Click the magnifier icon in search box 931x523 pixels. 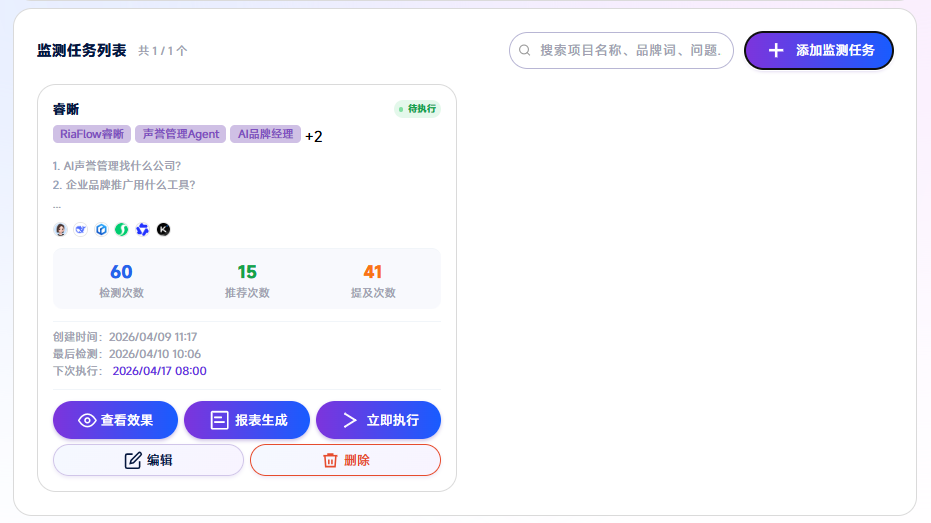click(x=525, y=50)
